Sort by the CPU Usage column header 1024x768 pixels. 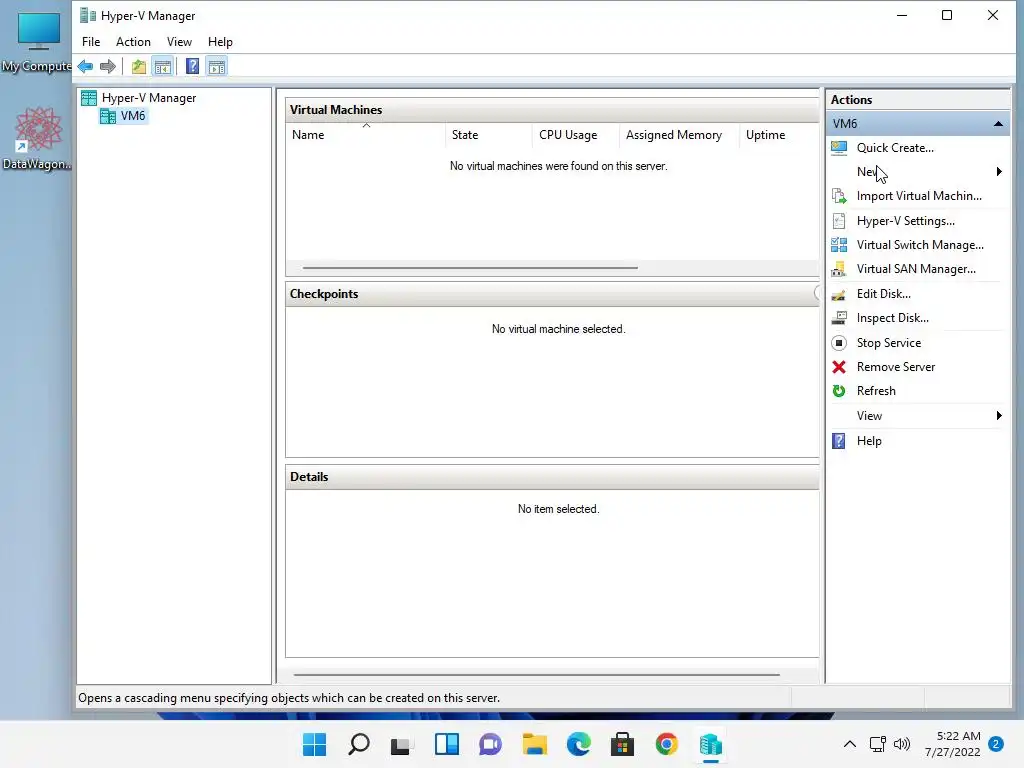click(575, 135)
